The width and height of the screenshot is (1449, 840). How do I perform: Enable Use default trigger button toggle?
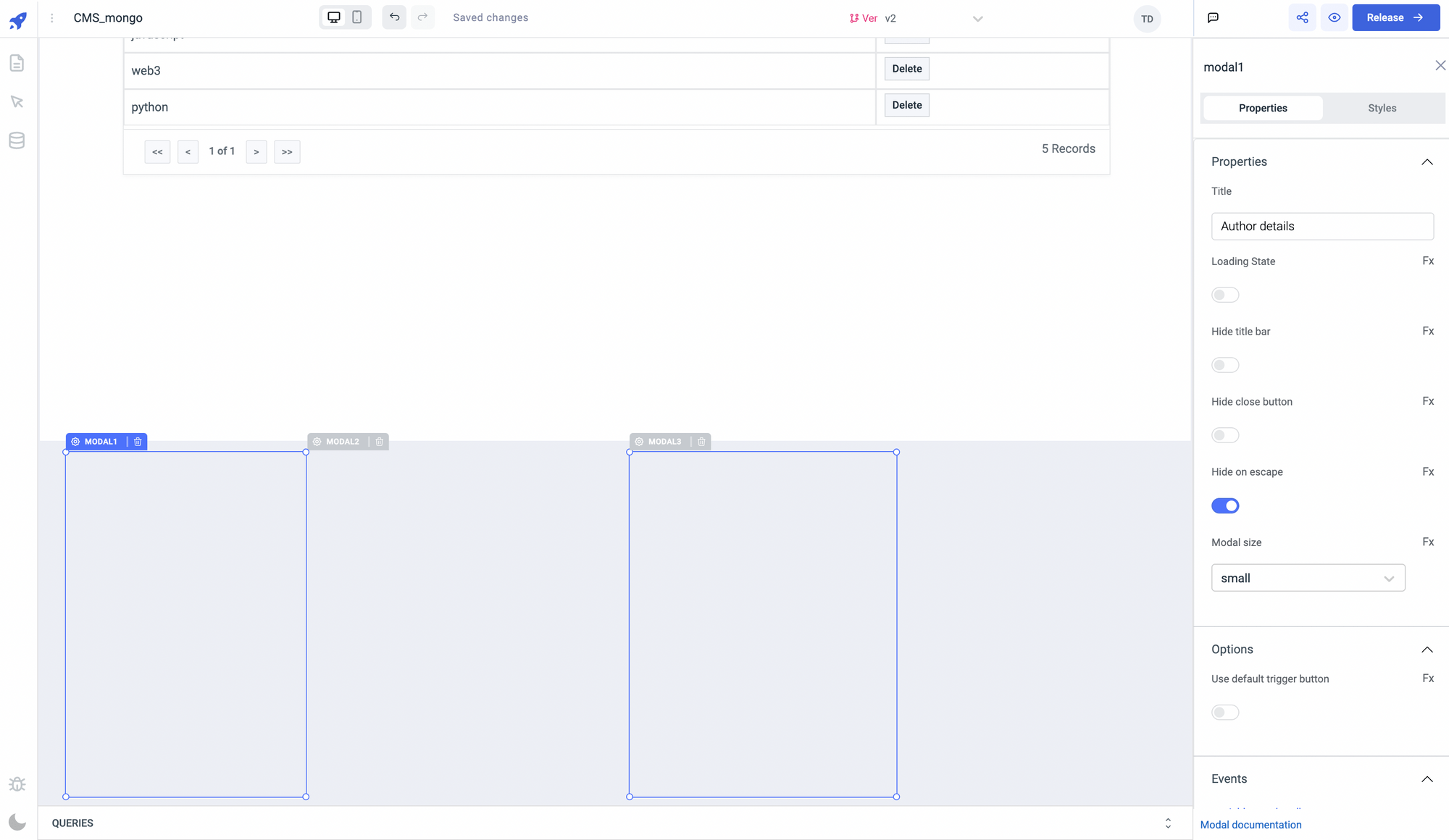(1225, 713)
